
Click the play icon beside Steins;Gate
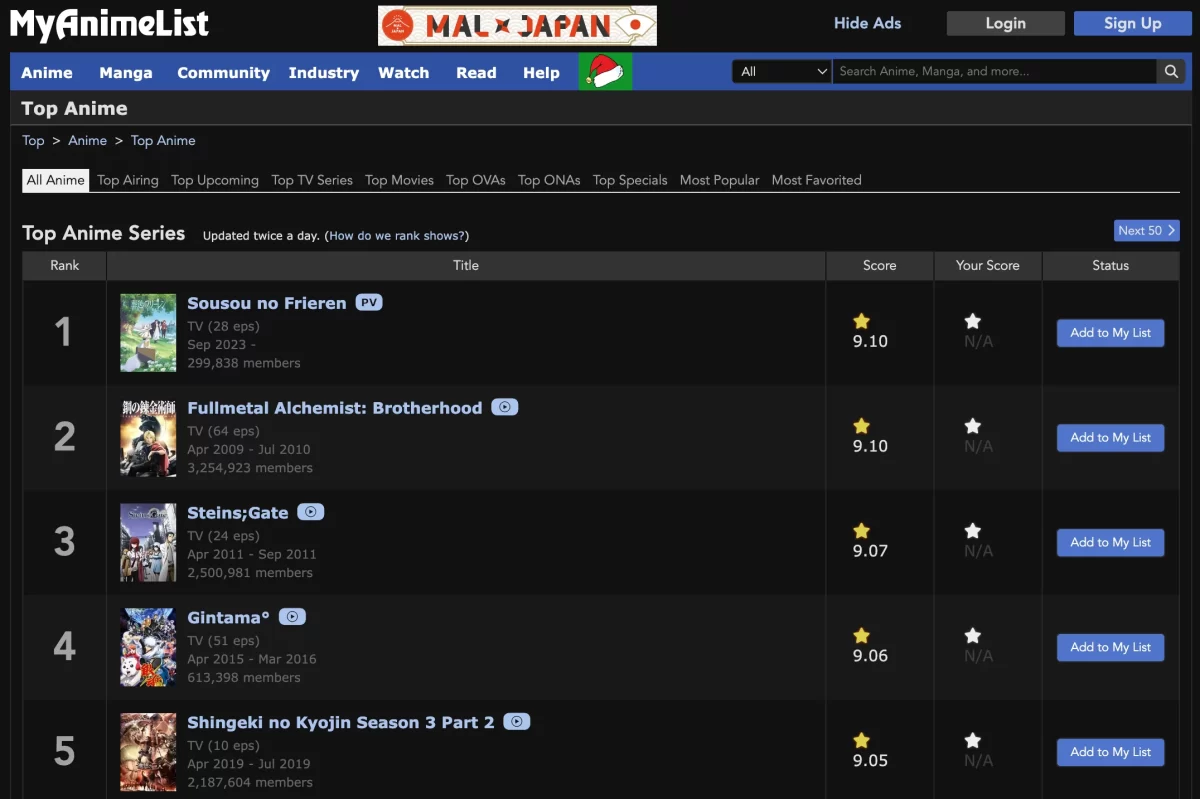coord(311,512)
